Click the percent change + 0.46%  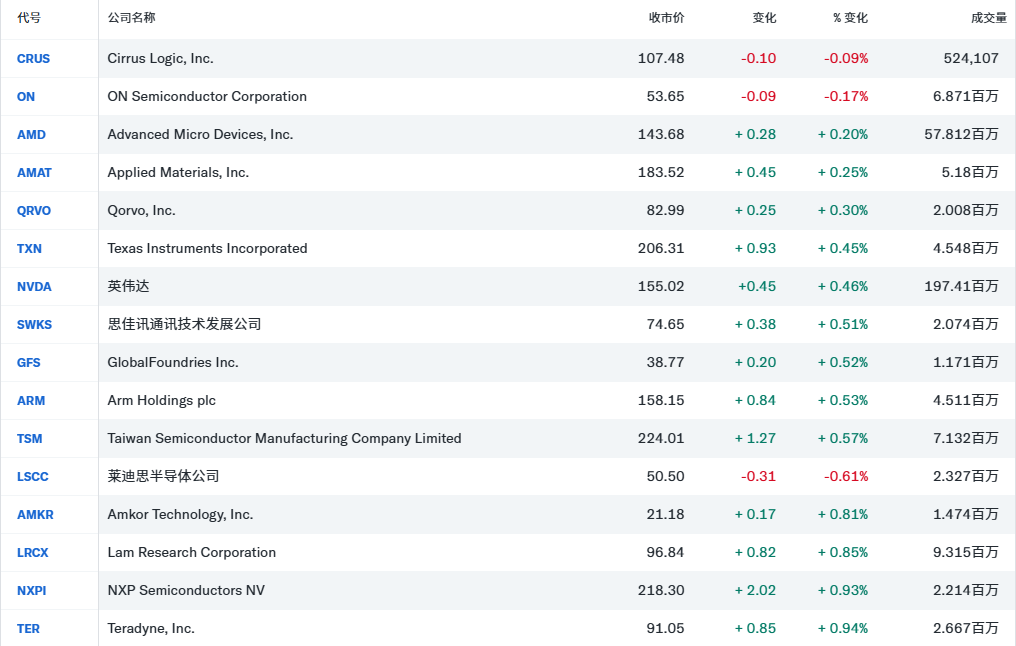[843, 287]
